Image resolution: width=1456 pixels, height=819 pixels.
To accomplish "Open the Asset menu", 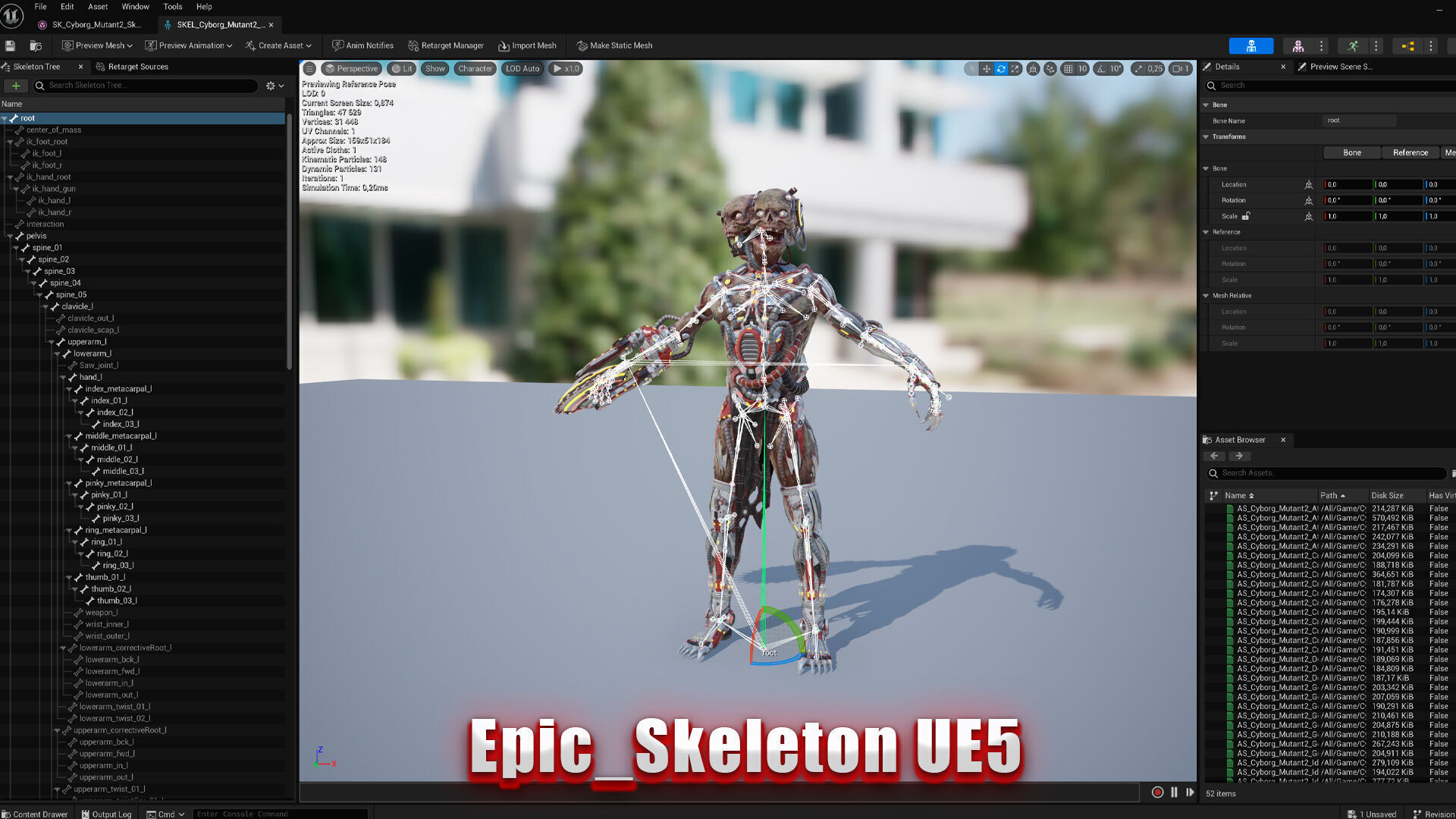I will pos(98,7).
